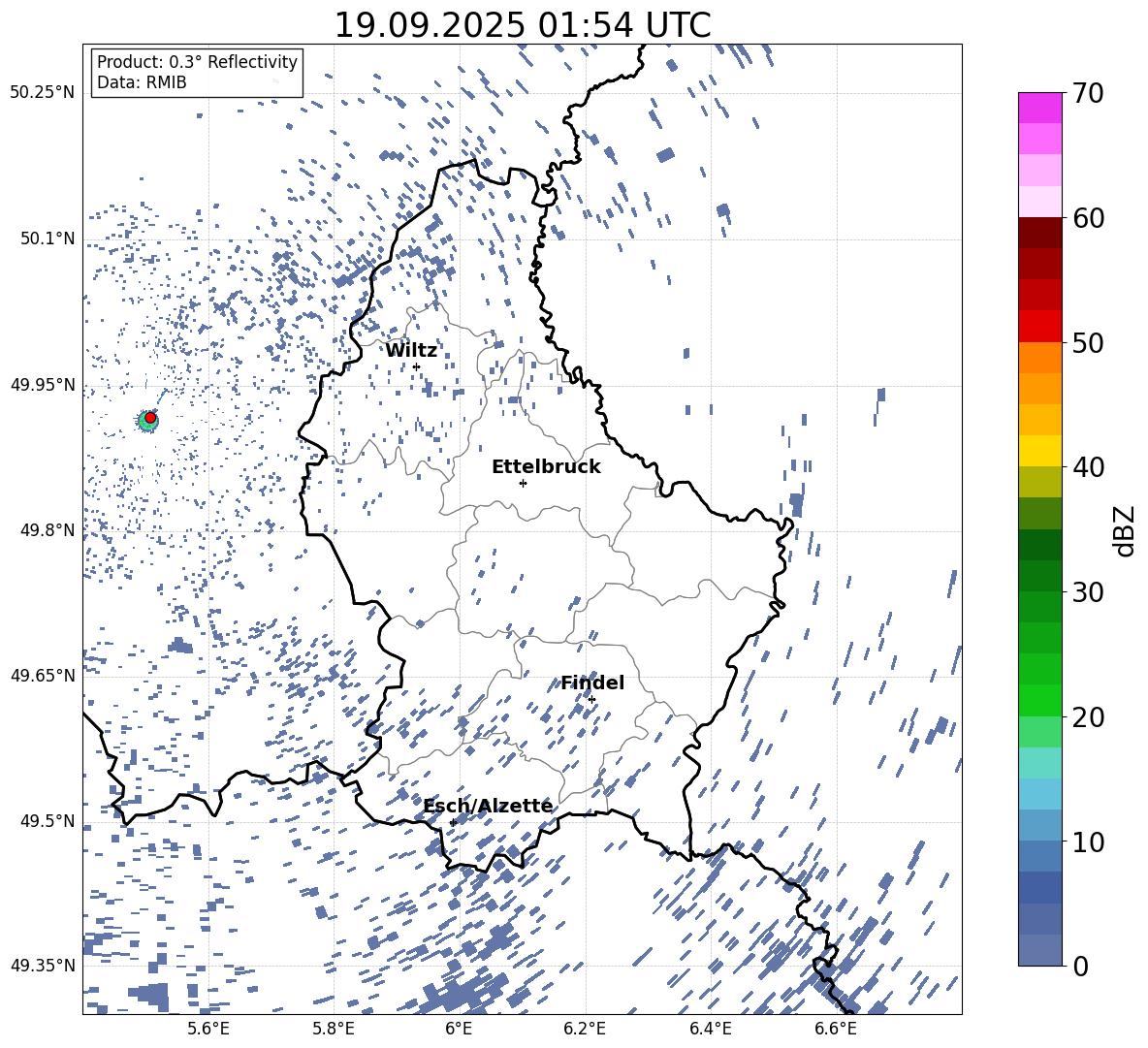Click the 5.8°E longitude label
1148x1048 pixels.
[x=334, y=1029]
